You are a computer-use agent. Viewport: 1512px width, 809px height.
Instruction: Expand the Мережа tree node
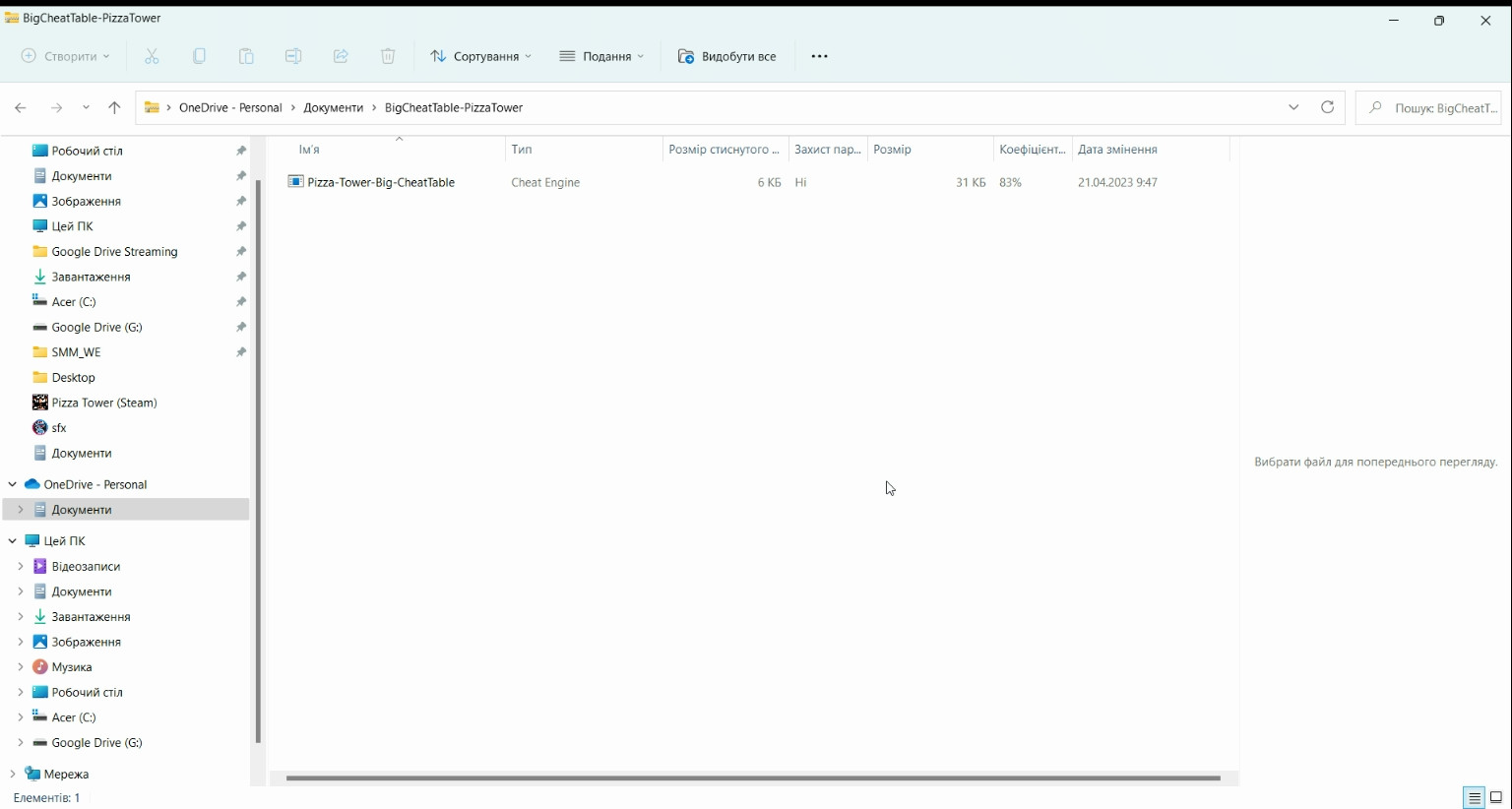12,774
